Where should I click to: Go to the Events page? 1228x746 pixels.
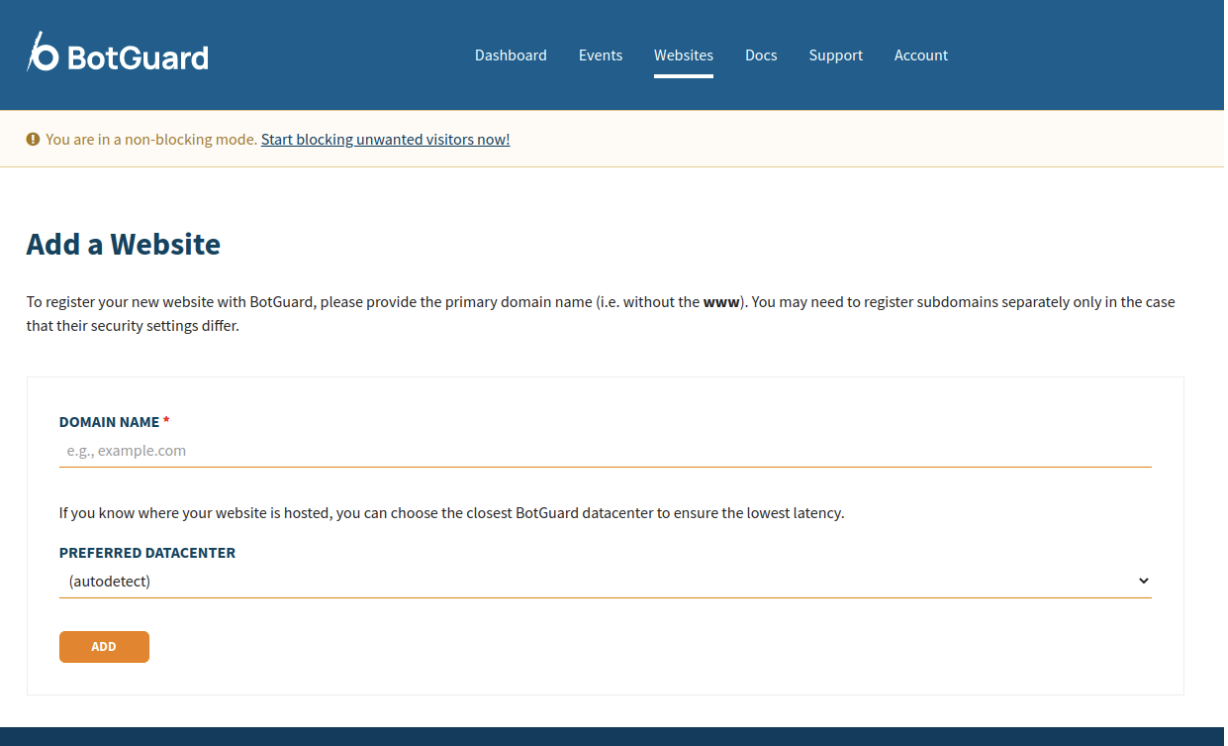tap(600, 55)
